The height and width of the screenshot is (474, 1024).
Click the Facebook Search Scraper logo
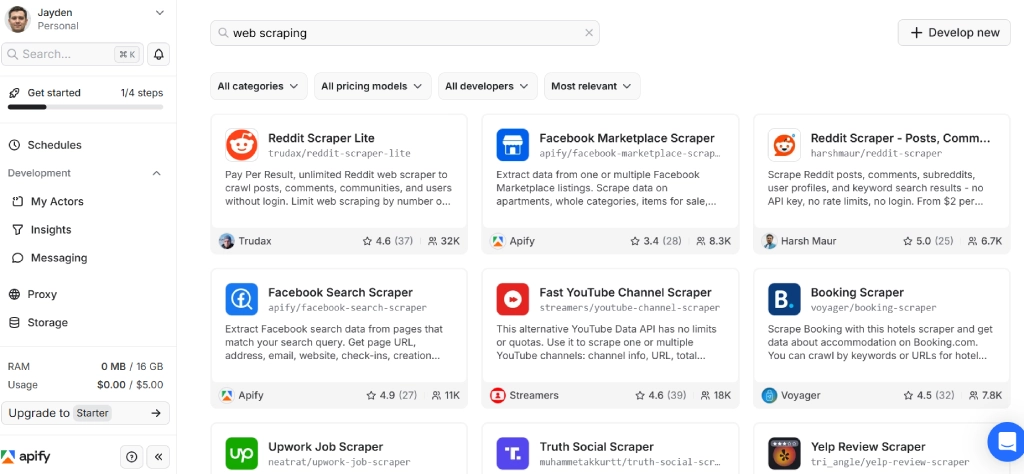(x=242, y=299)
